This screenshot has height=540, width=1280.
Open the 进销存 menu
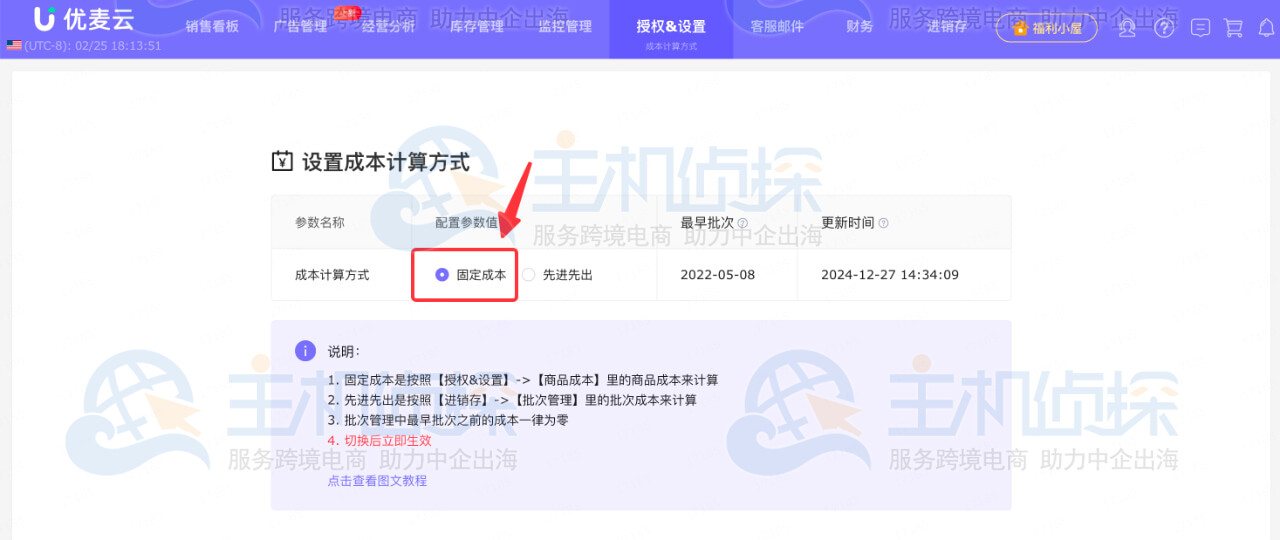click(x=947, y=27)
